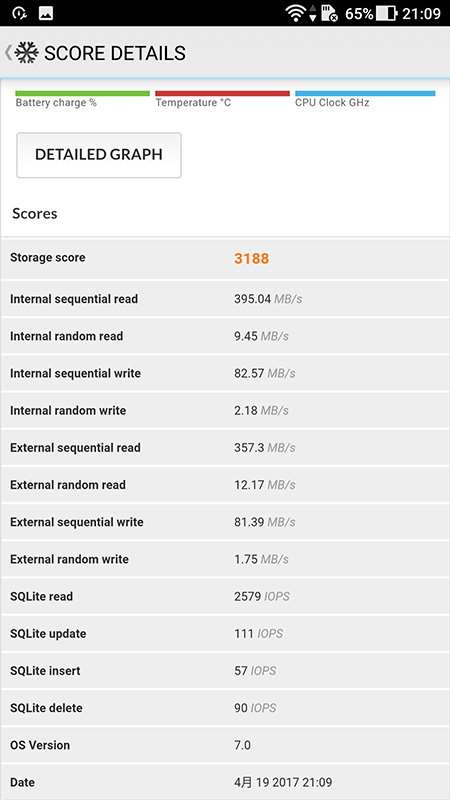Tap the SQLite read result row
Image resolution: width=450 pixels, height=800 pixels.
click(225, 596)
